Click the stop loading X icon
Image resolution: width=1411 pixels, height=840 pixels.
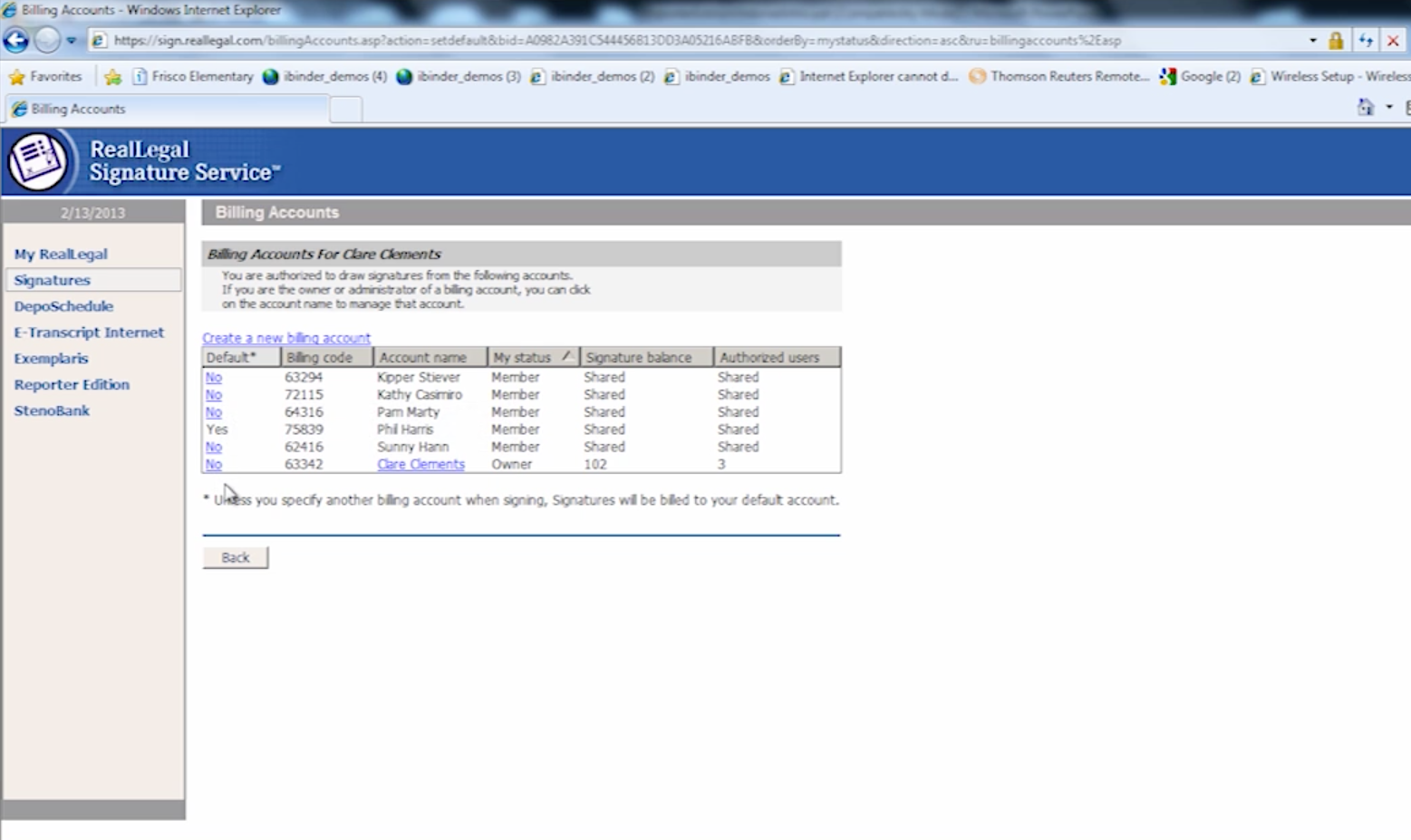click(1393, 41)
